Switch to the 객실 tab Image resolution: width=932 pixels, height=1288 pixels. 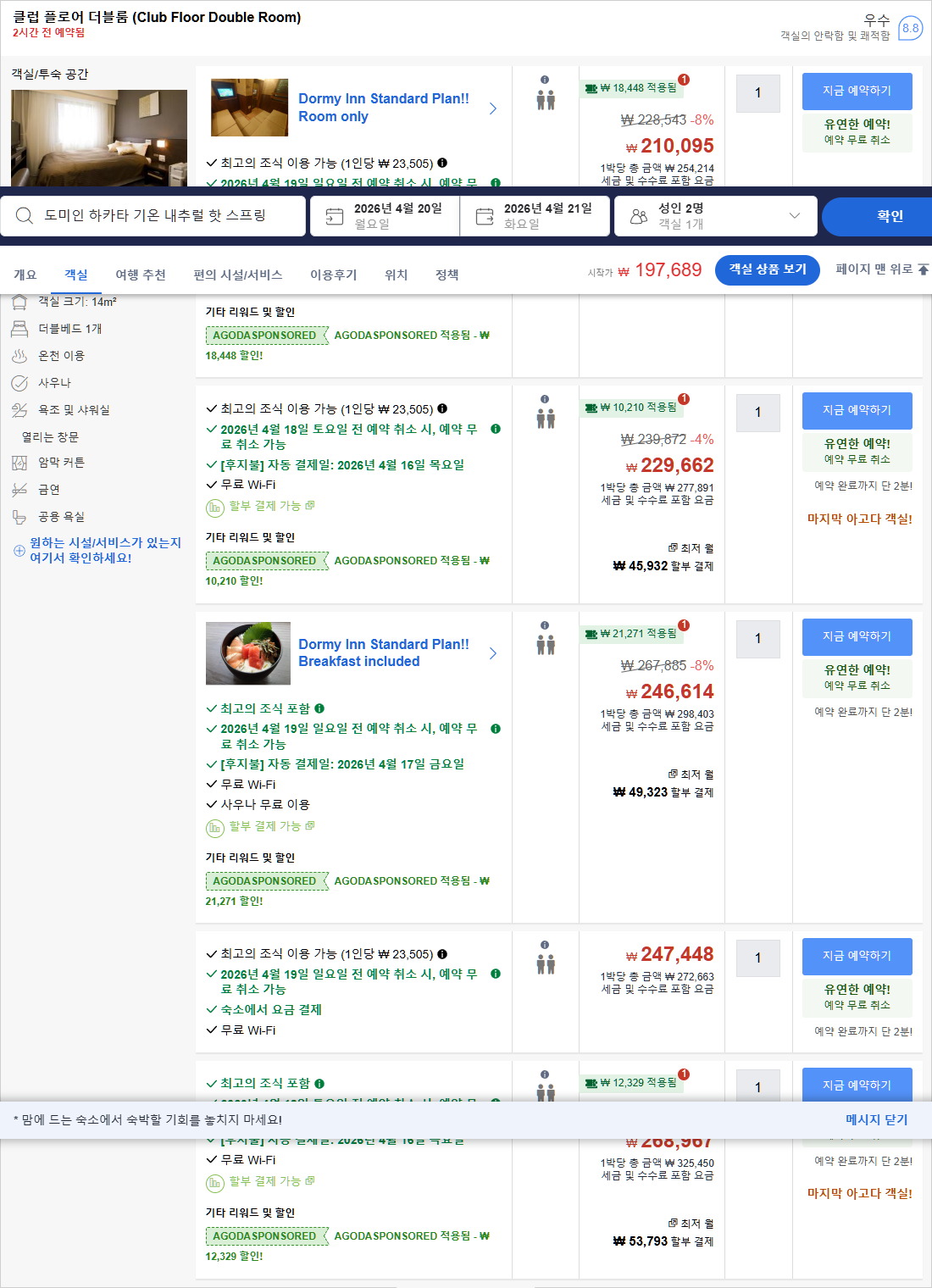(76, 275)
